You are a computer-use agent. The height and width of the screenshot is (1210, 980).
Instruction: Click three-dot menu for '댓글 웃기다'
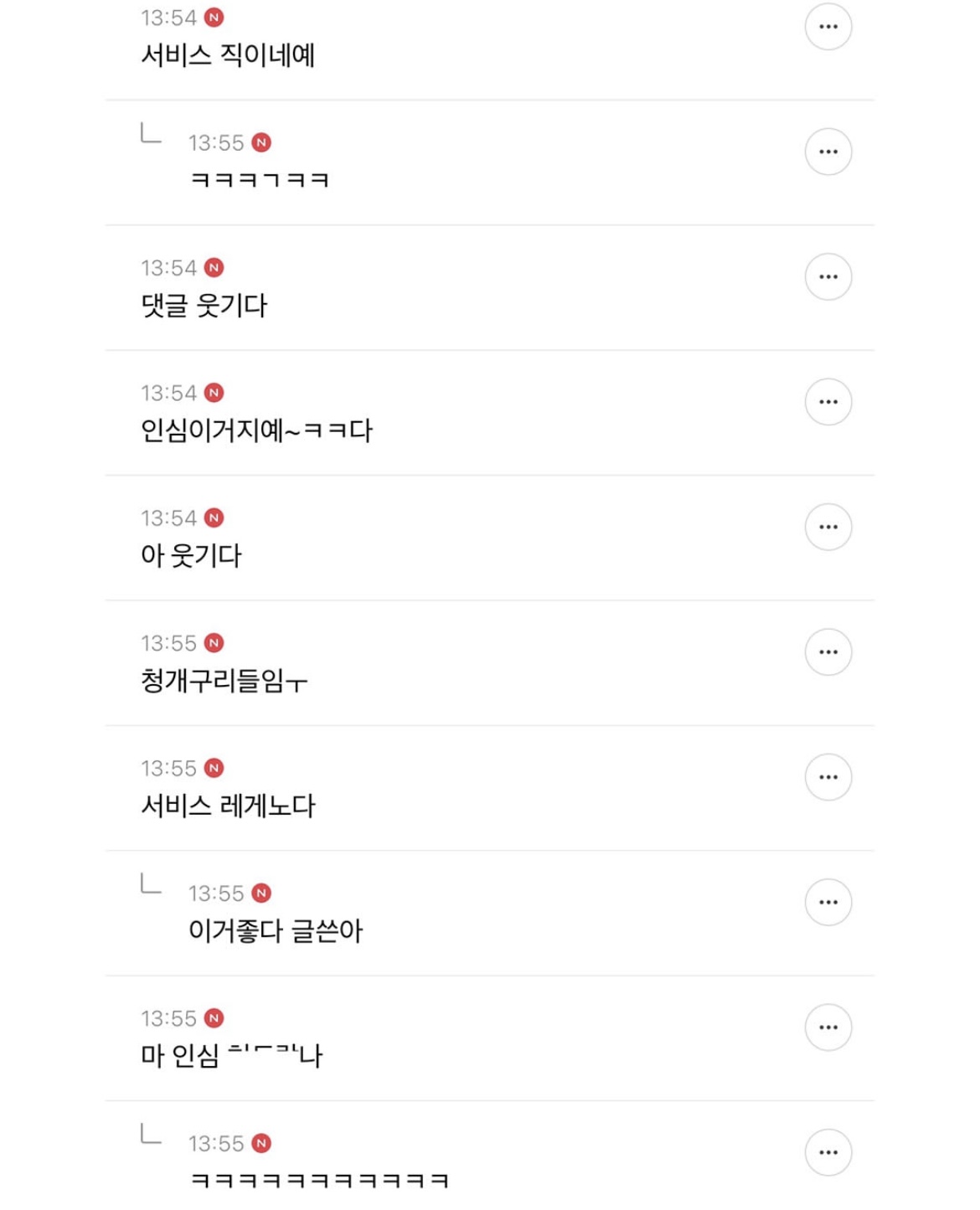828,276
